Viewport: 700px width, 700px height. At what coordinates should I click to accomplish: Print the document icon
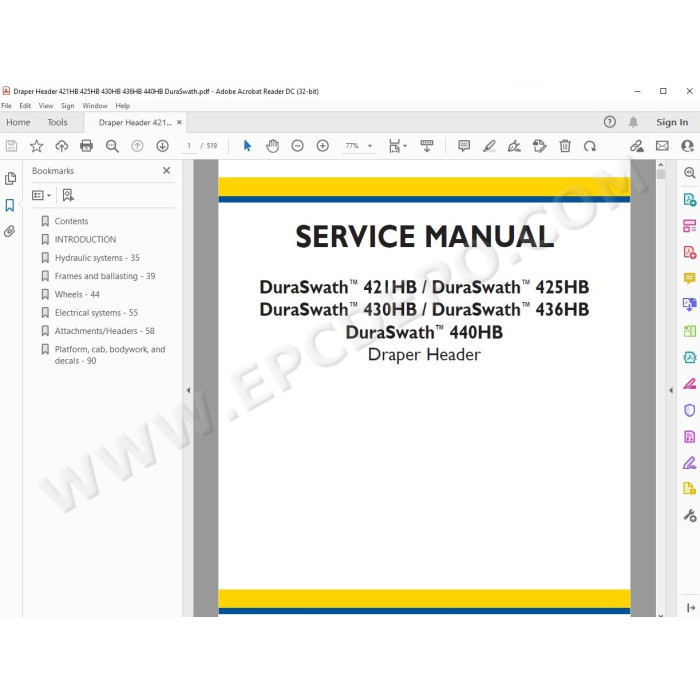[87, 146]
